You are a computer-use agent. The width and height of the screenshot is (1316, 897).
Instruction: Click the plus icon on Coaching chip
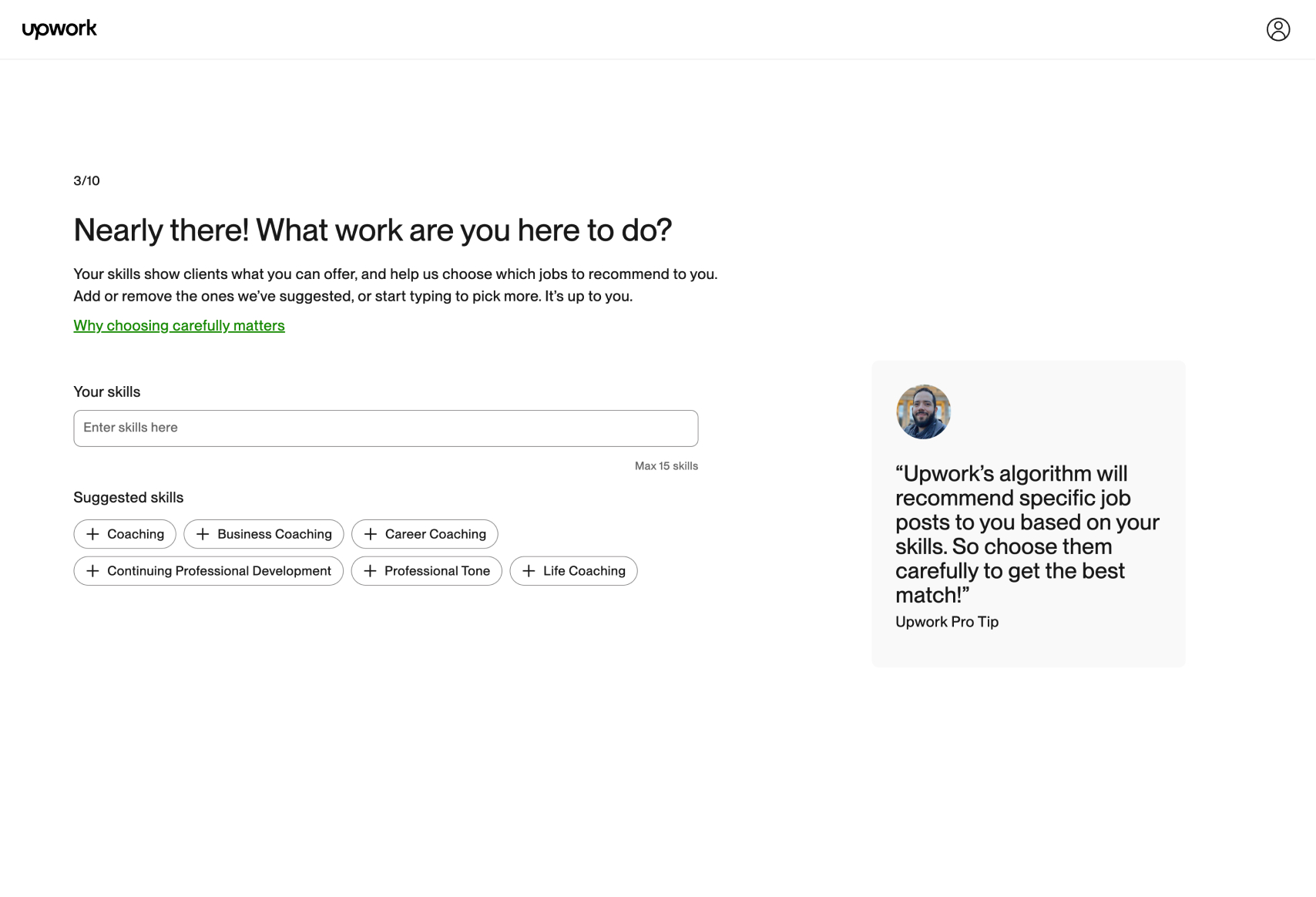point(92,534)
